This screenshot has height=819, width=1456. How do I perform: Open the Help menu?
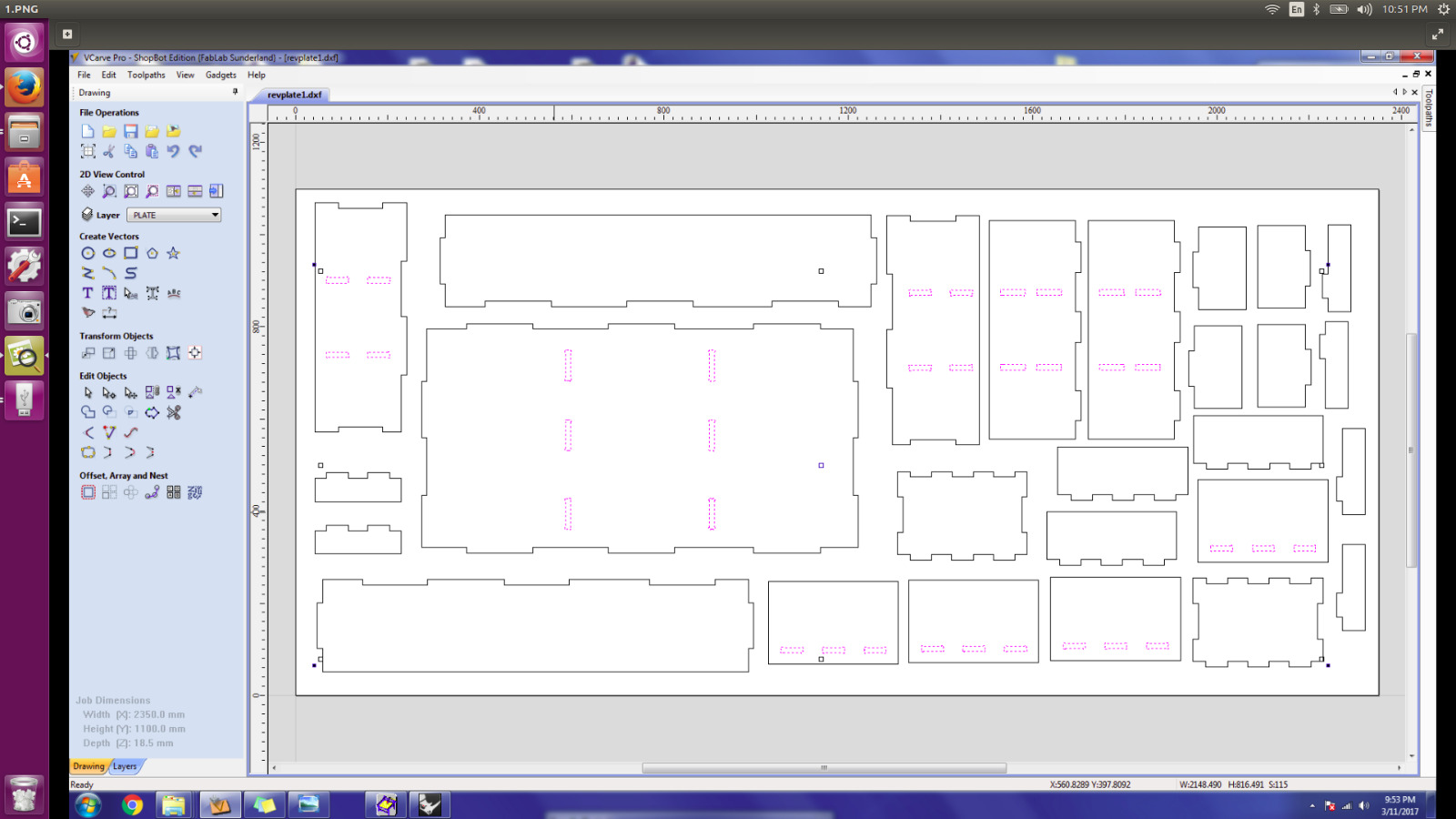(x=257, y=76)
